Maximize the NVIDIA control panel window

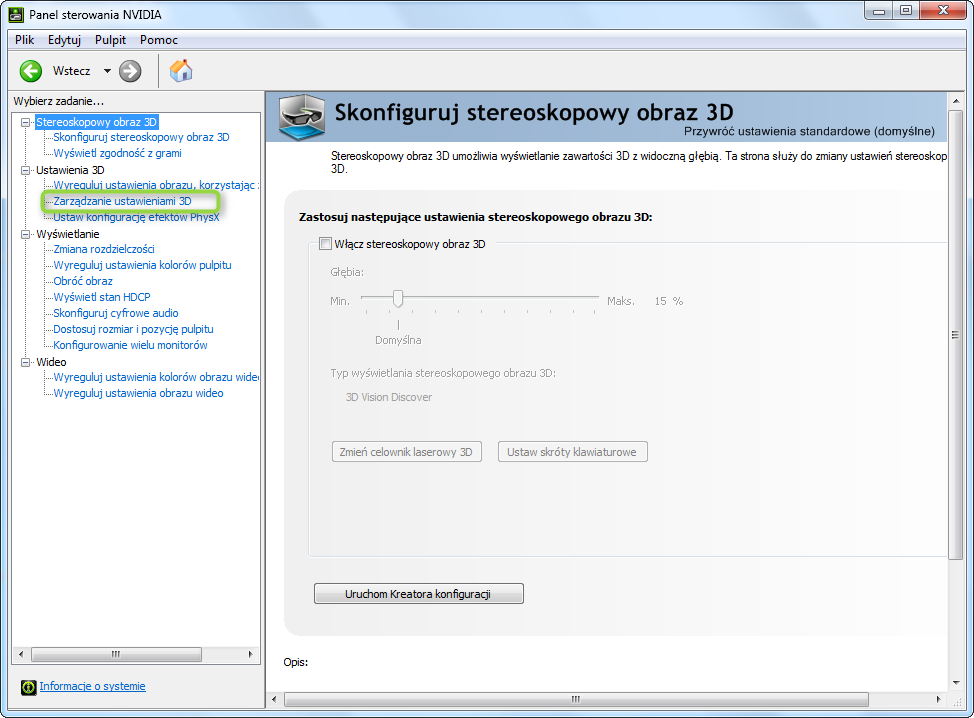(906, 11)
